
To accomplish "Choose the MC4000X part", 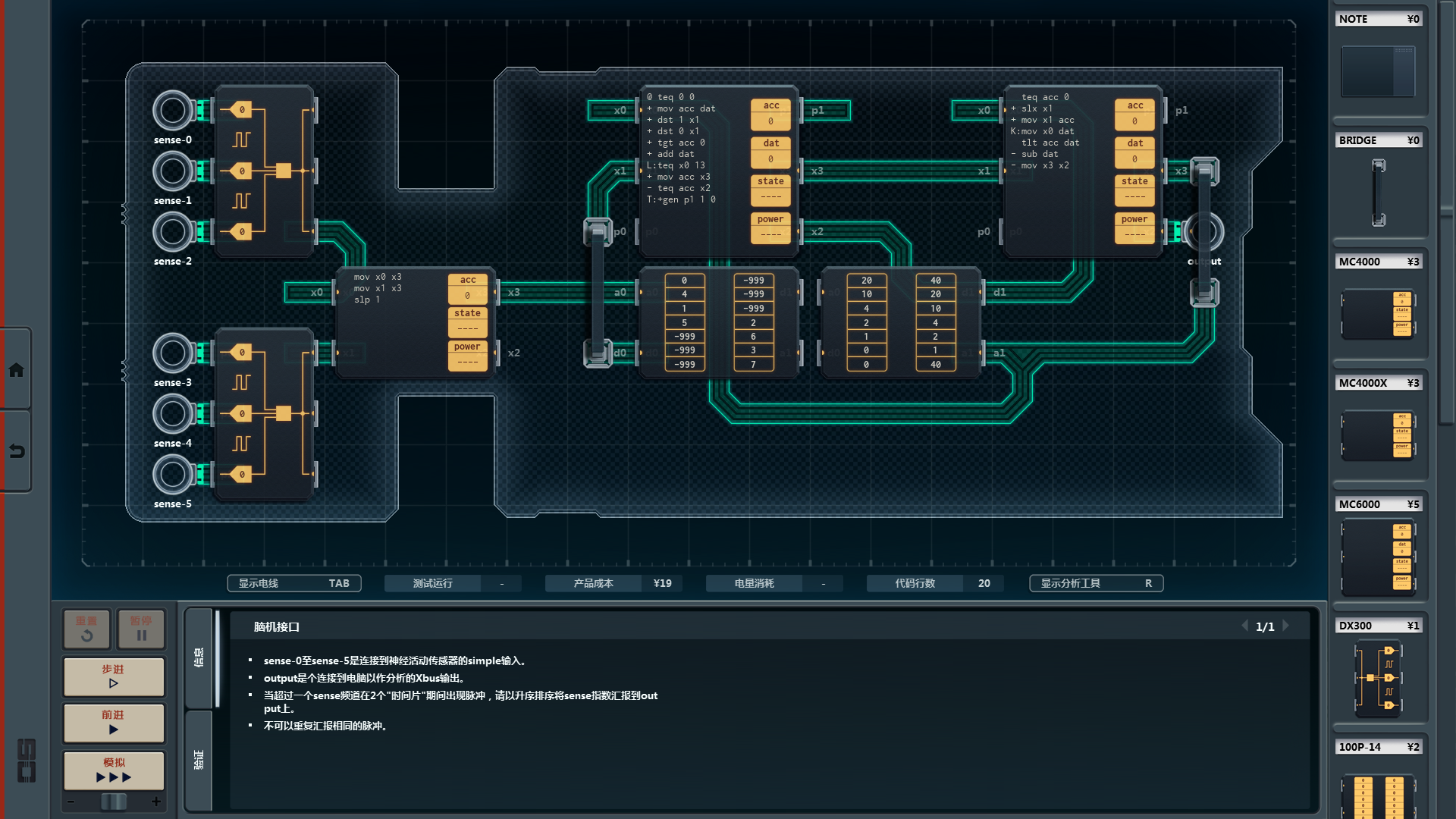I will pyautogui.click(x=1378, y=435).
